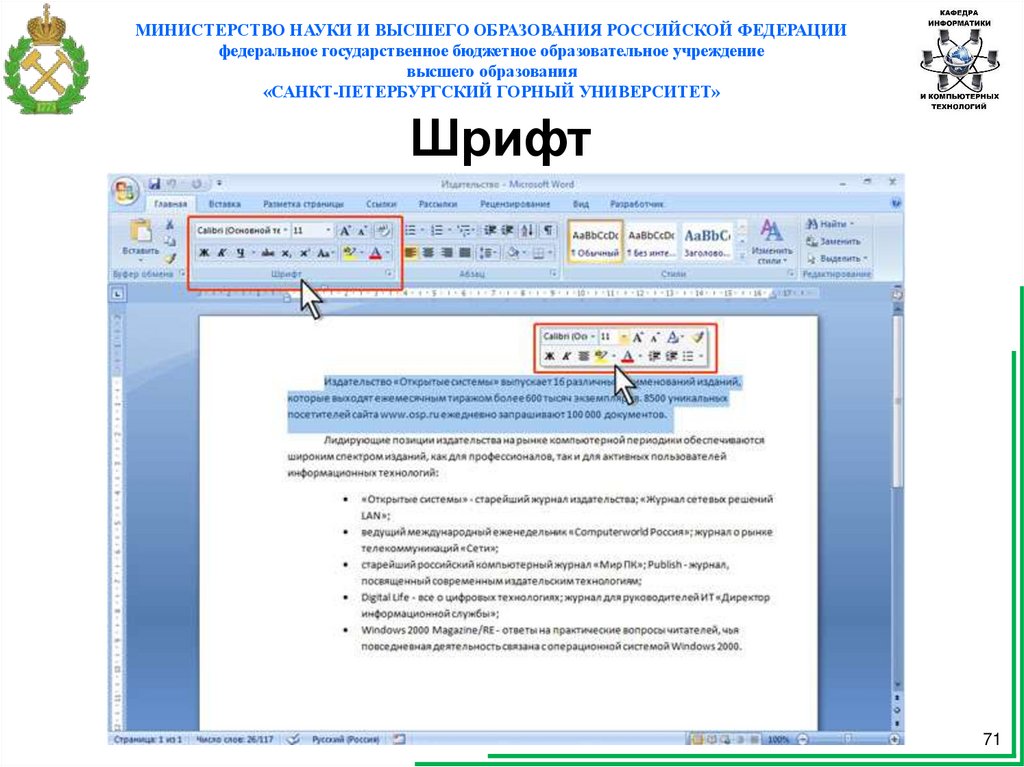Show paragraph marks with ¶ icon
This screenshot has width=1024, height=767.
point(549,230)
